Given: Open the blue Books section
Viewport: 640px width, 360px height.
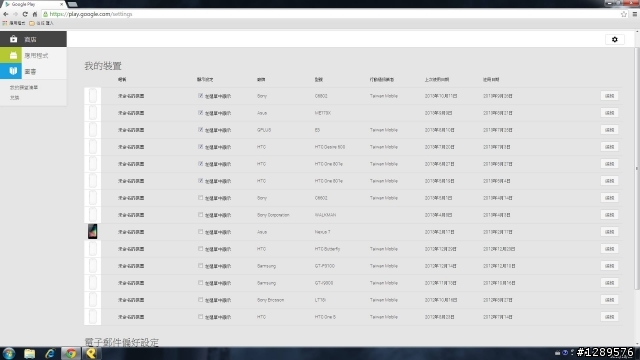Looking at the screenshot, I should 33,71.
